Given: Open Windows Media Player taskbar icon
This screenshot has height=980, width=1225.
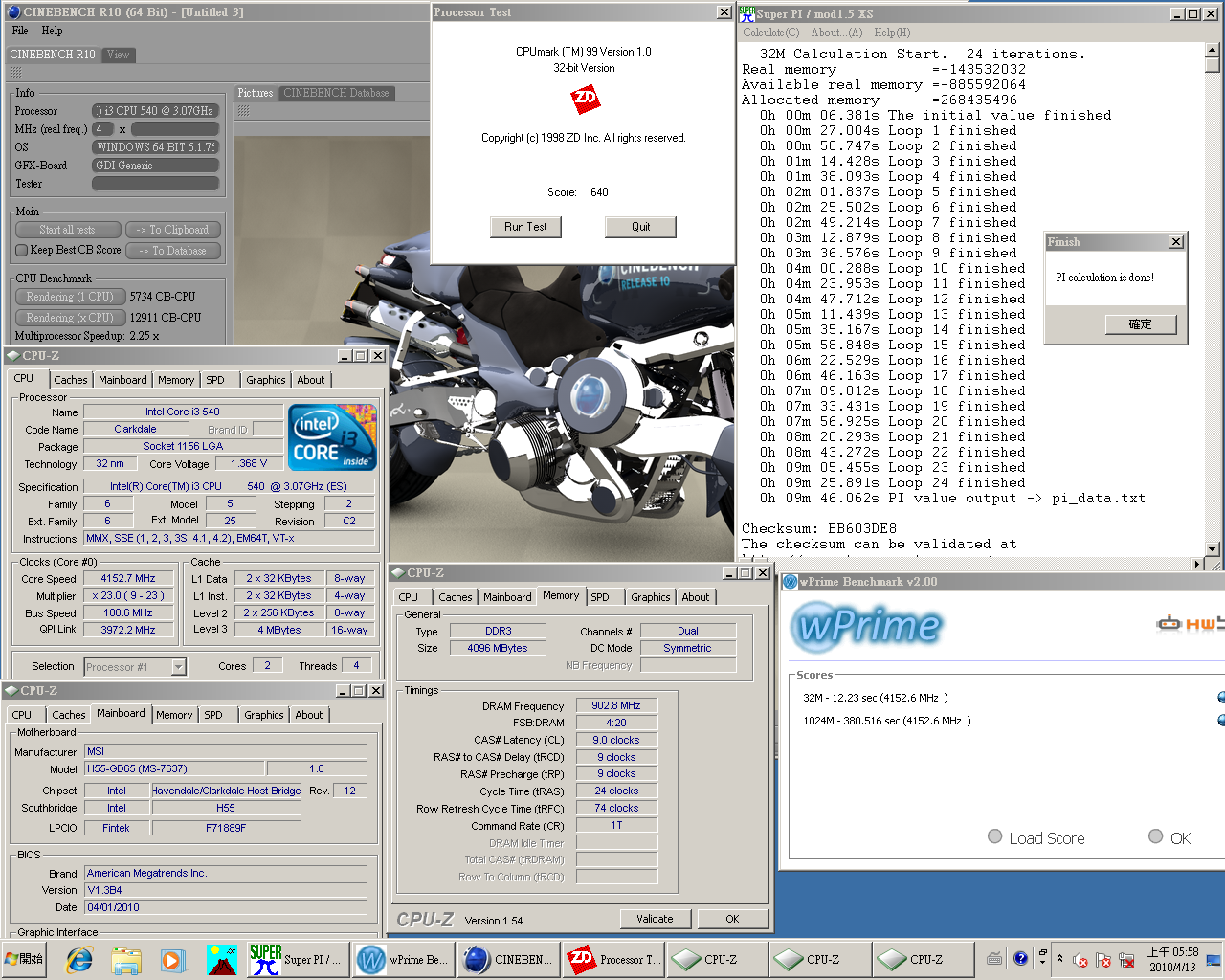Looking at the screenshot, I should coord(172,959).
